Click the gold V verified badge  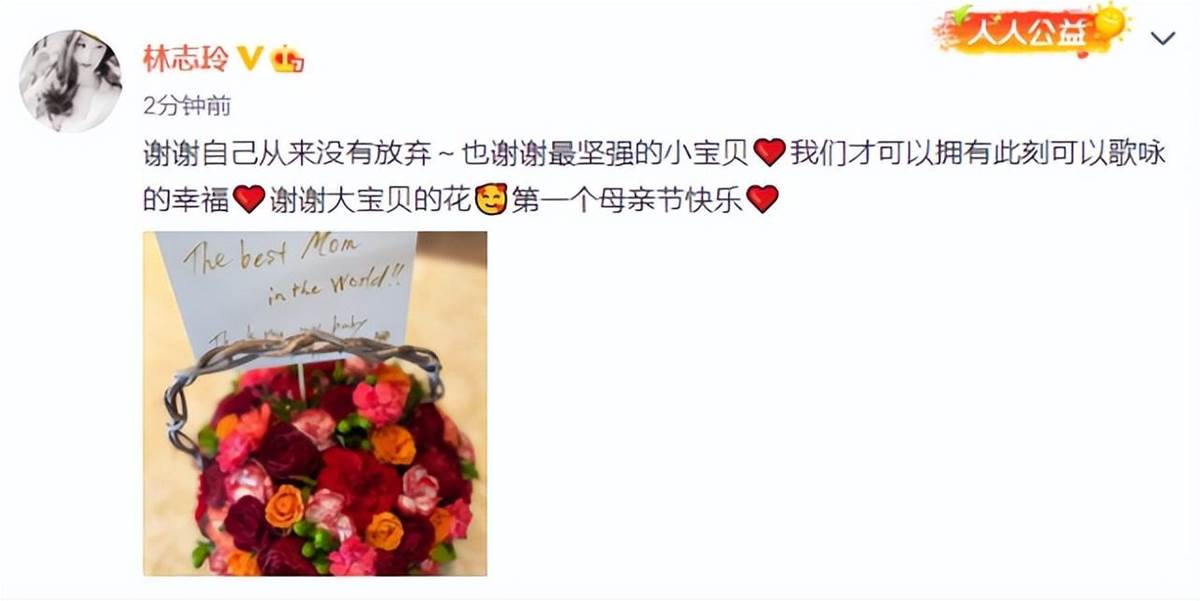(251, 60)
